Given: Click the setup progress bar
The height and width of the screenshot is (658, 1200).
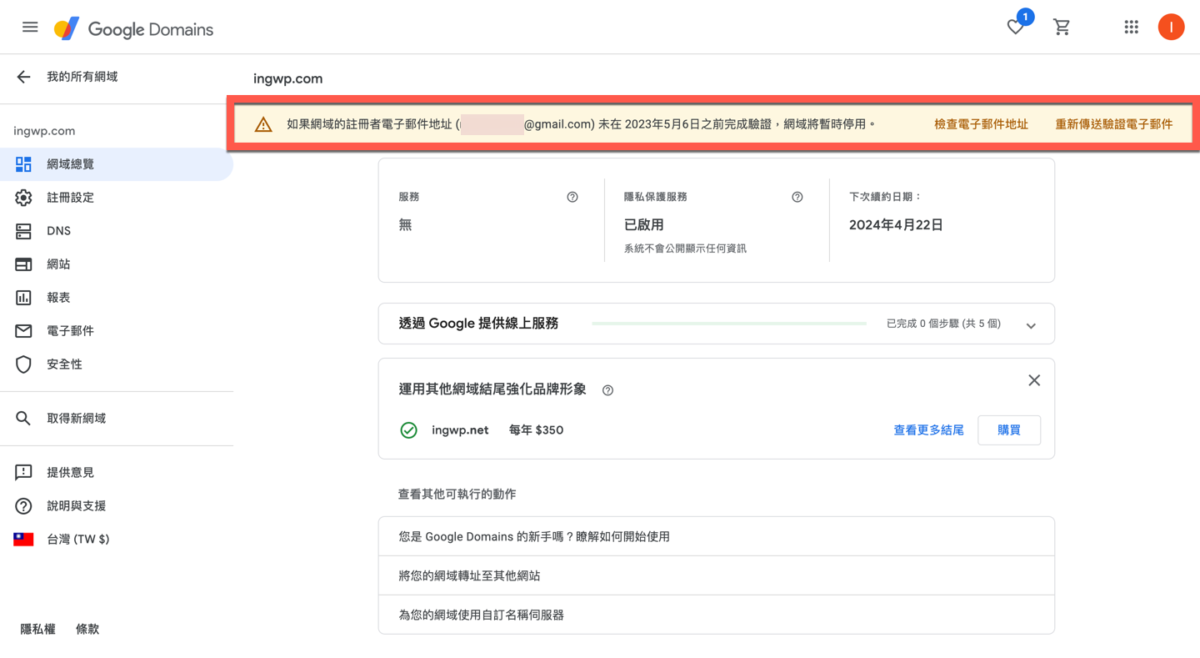Looking at the screenshot, I should 729,324.
